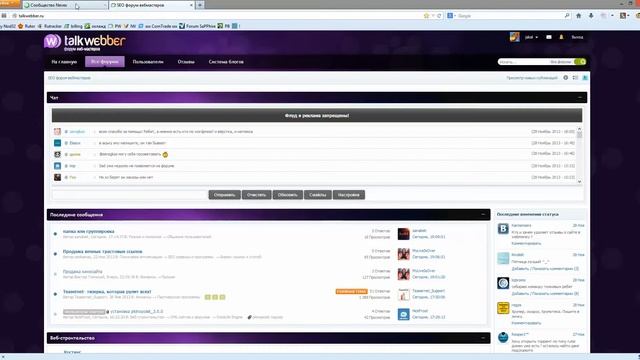This screenshot has height=360, width=640.
Task: Open notifications bell icon in header
Action: (x=562, y=37)
